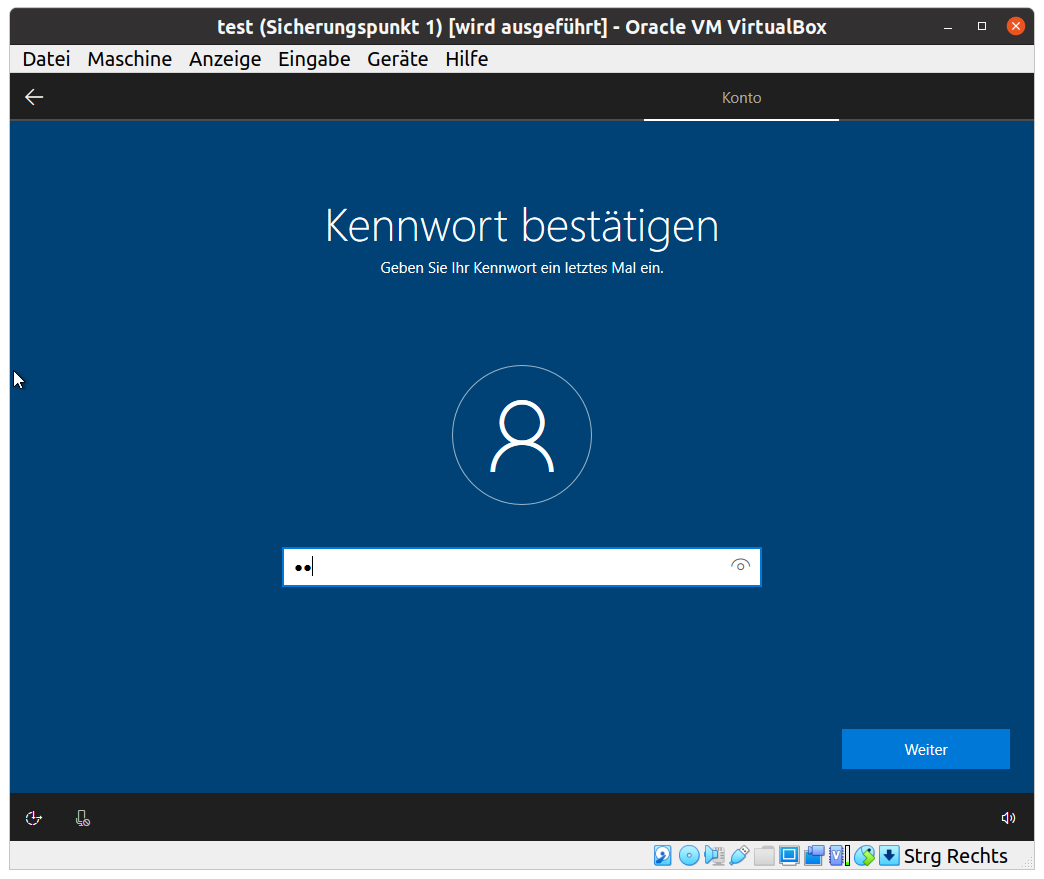Open the Maschine menu
The image size is (1044, 879).
pyautogui.click(x=130, y=59)
